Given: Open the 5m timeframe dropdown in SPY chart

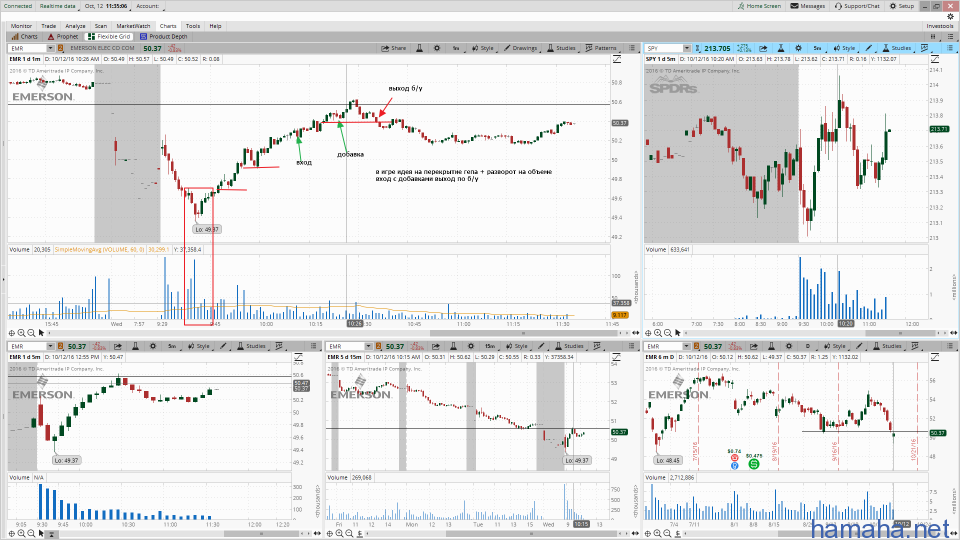Looking at the screenshot, I should (x=817, y=48).
